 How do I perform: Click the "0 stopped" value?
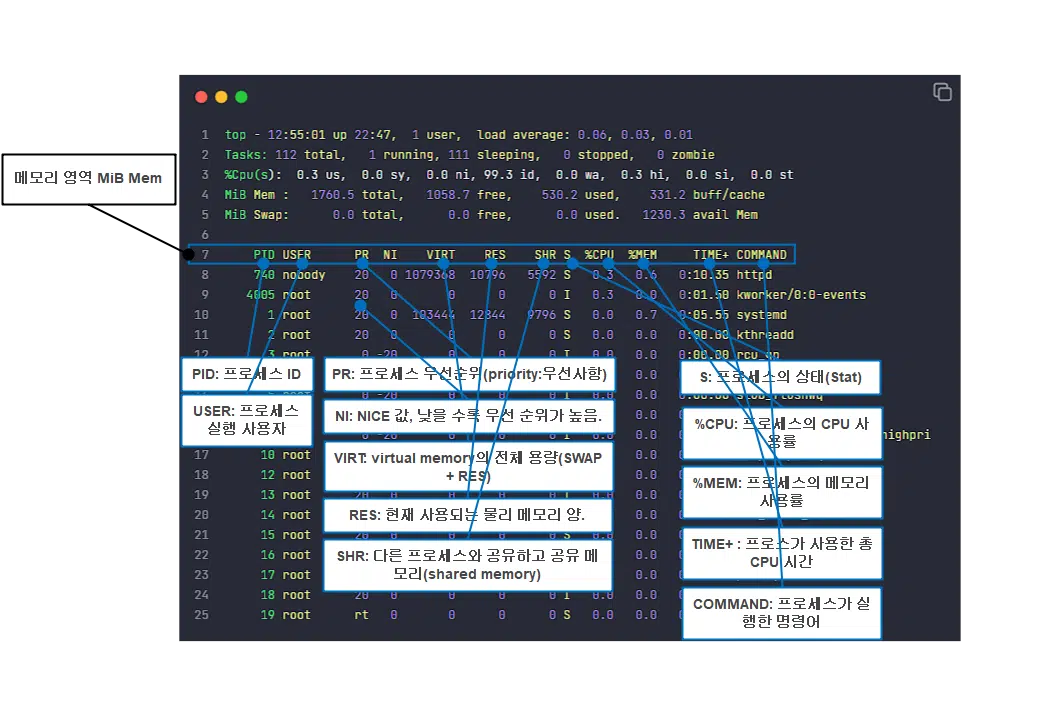click(x=599, y=155)
